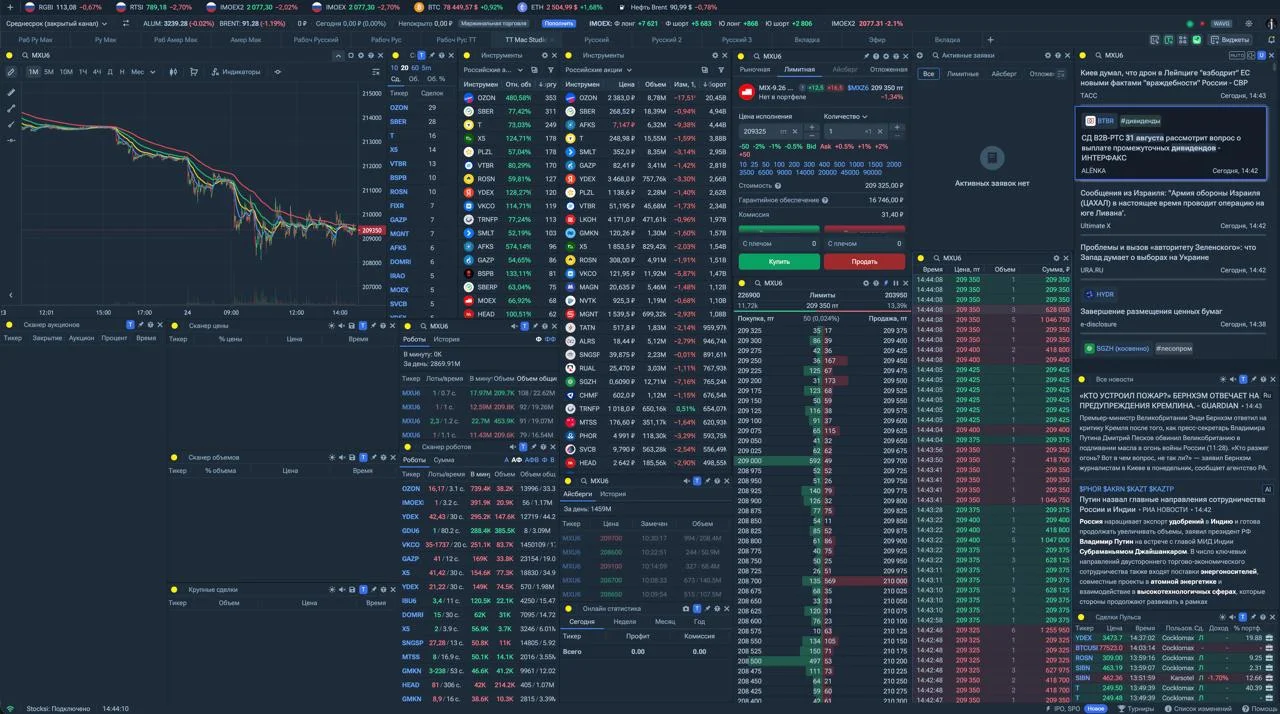
Task: Select the Рыночная order type tab
Action: click(x=755, y=70)
